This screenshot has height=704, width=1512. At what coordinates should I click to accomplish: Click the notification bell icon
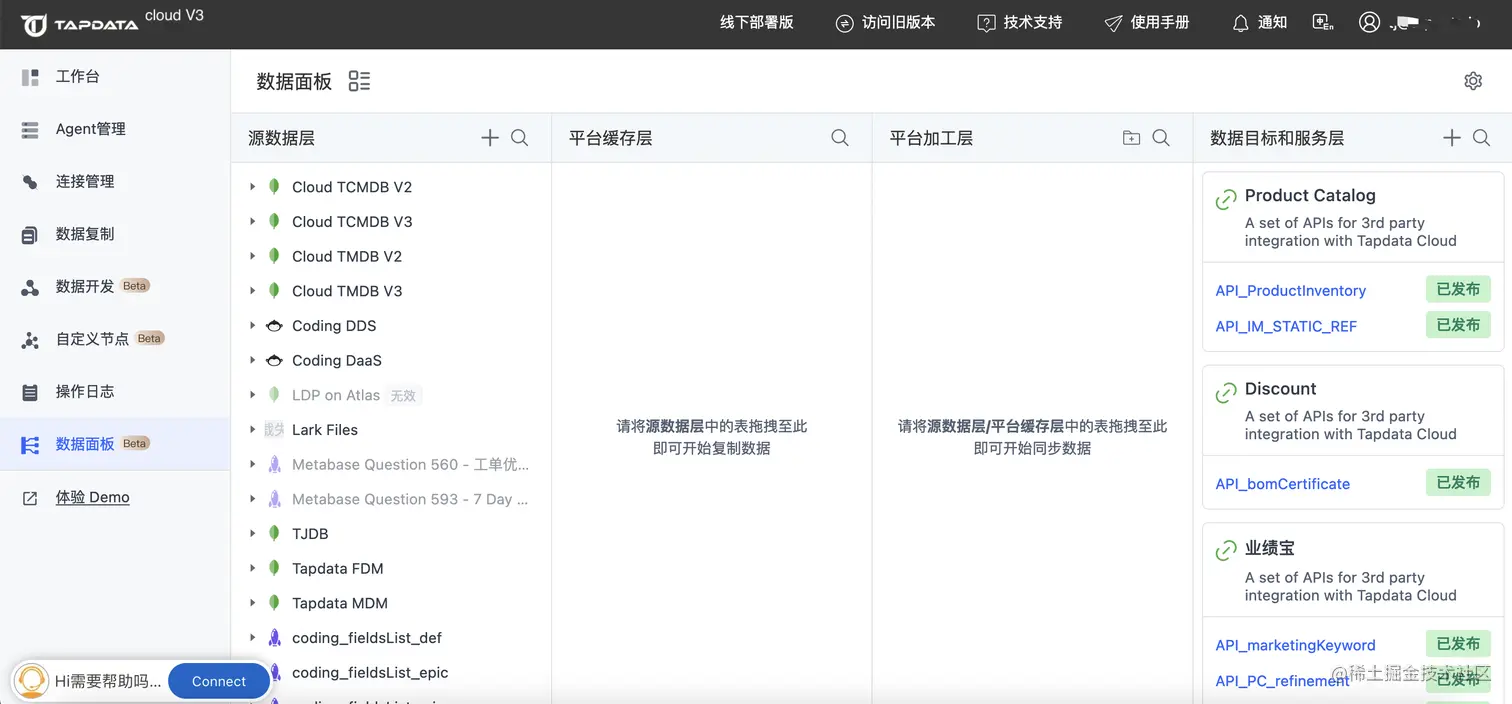pyautogui.click(x=1240, y=23)
